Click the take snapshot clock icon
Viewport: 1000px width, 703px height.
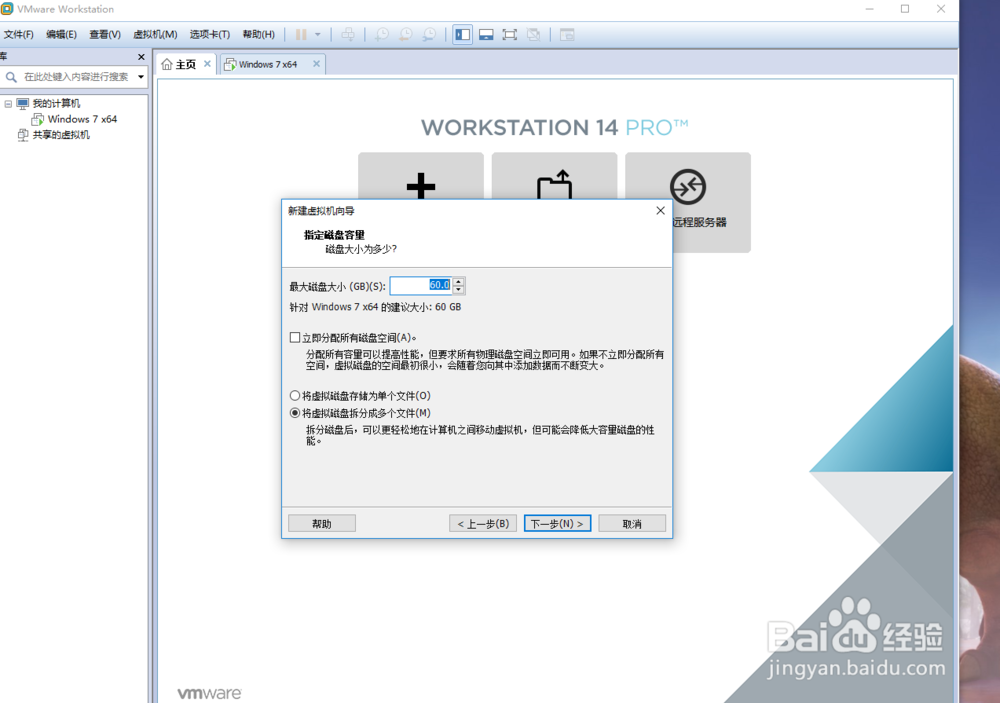point(382,34)
